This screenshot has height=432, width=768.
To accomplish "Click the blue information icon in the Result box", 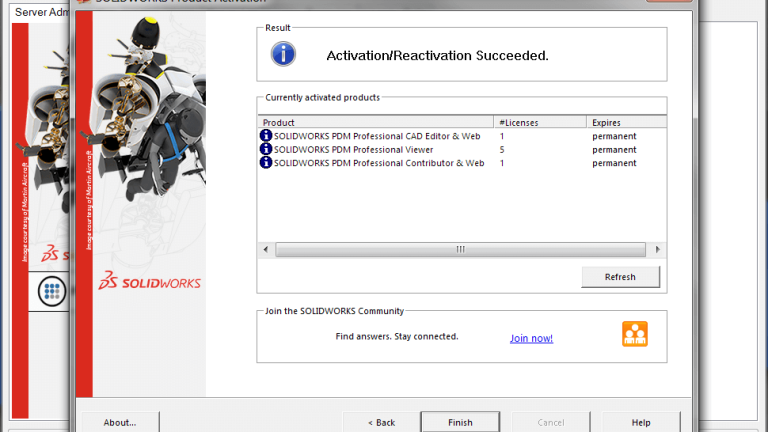I will click(283, 54).
